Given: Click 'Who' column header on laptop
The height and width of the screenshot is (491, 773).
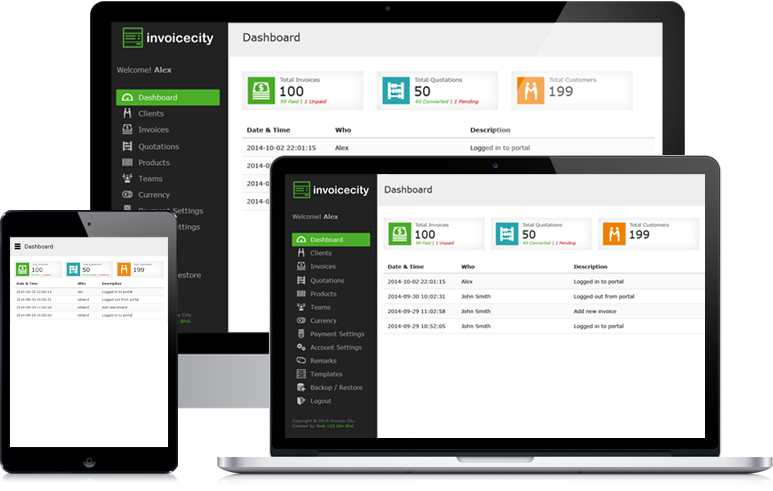Looking at the screenshot, I should tap(468, 267).
